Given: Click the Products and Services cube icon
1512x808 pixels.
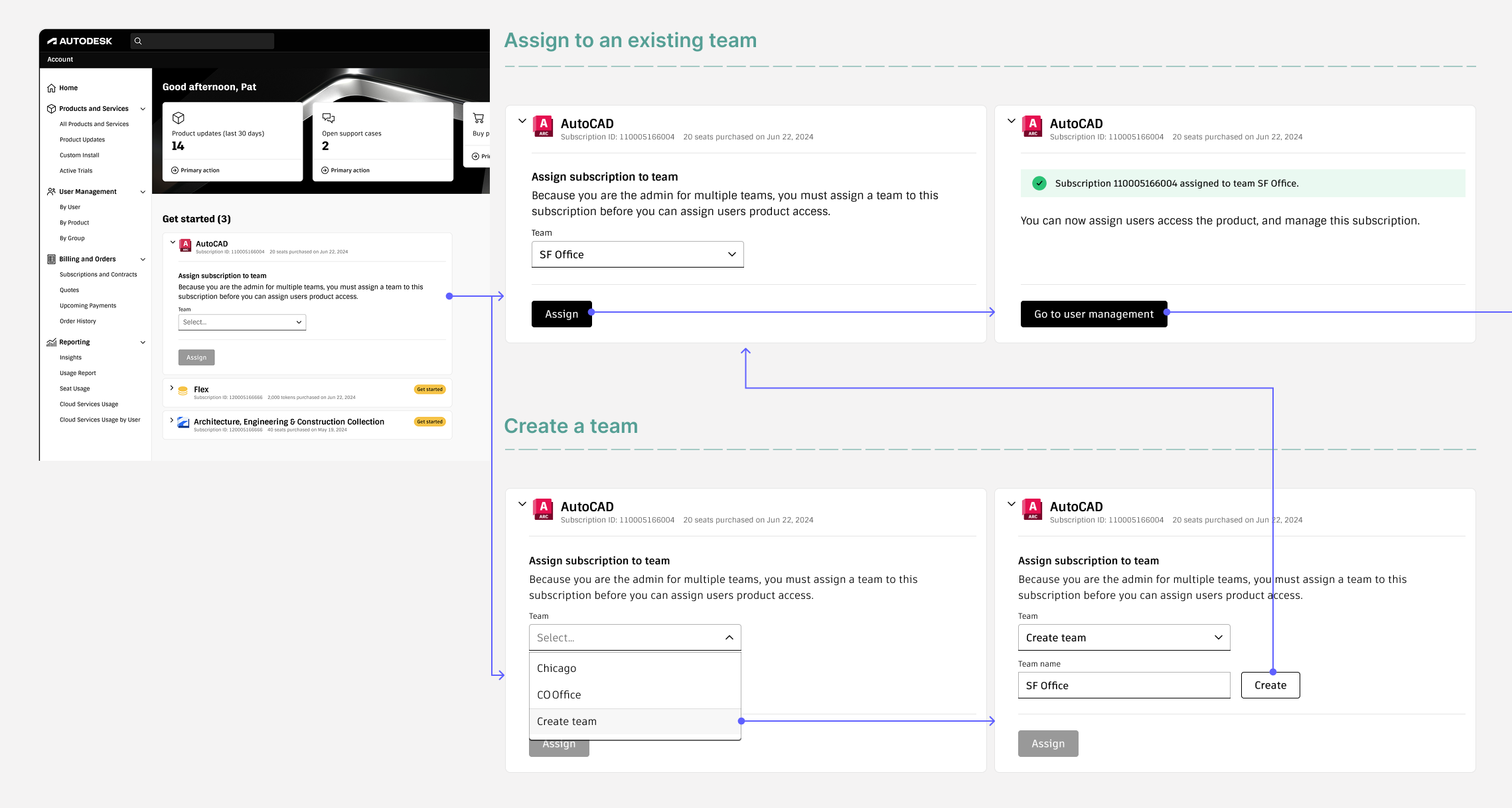Looking at the screenshot, I should (51, 109).
